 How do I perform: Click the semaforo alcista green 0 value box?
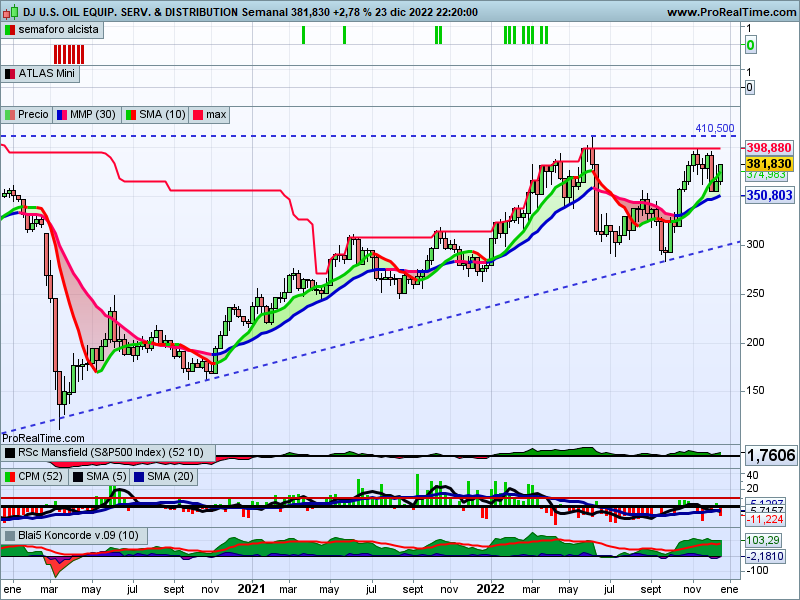750,45
